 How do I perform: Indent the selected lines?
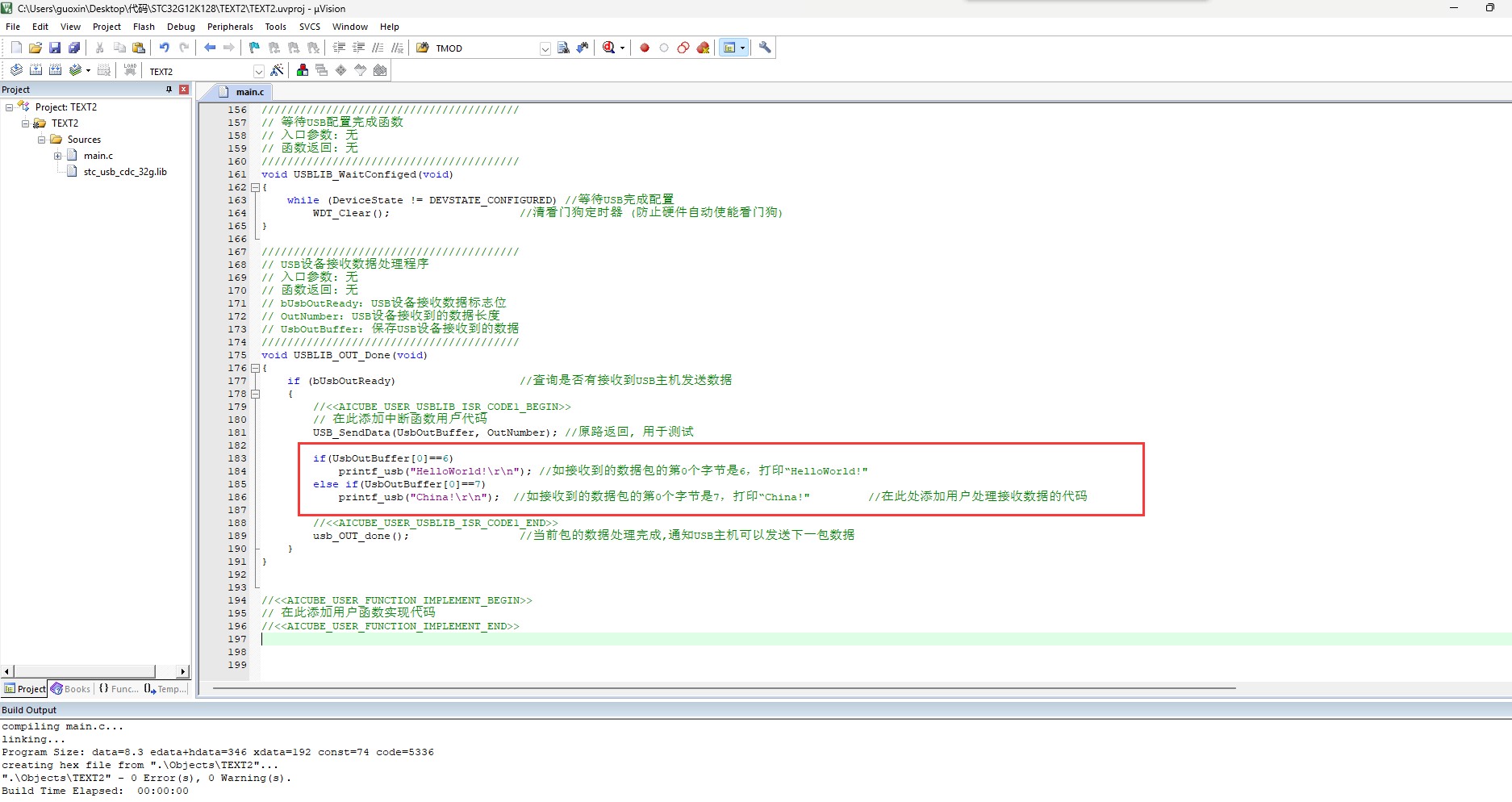[340, 48]
